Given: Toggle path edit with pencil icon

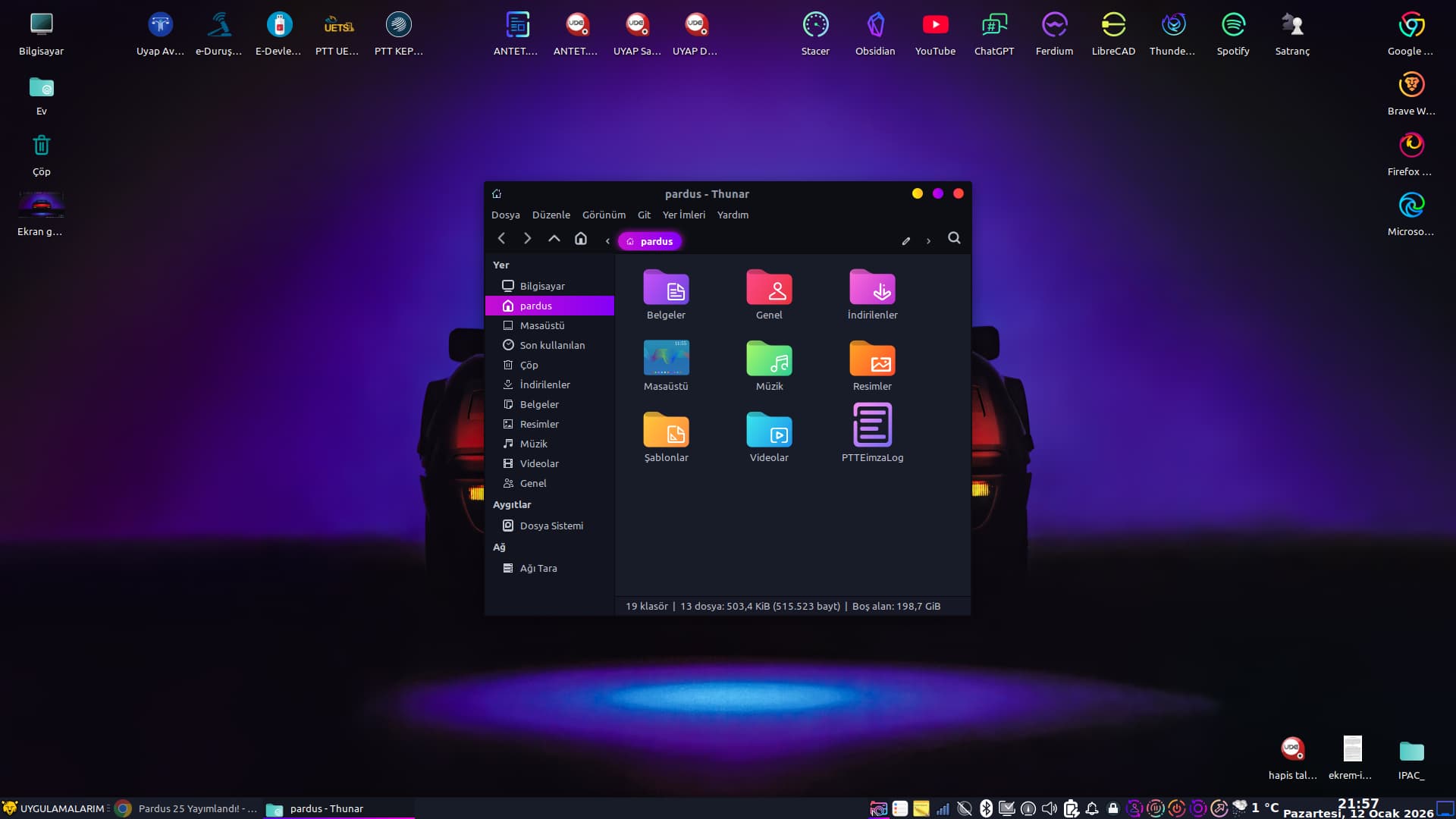Looking at the screenshot, I should pyautogui.click(x=905, y=241).
